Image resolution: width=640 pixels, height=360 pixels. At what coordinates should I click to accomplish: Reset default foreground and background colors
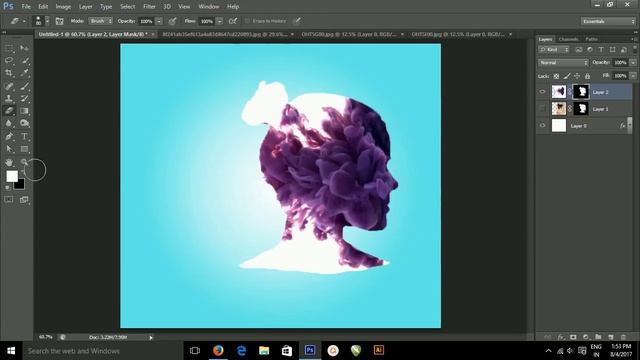tap(7, 188)
